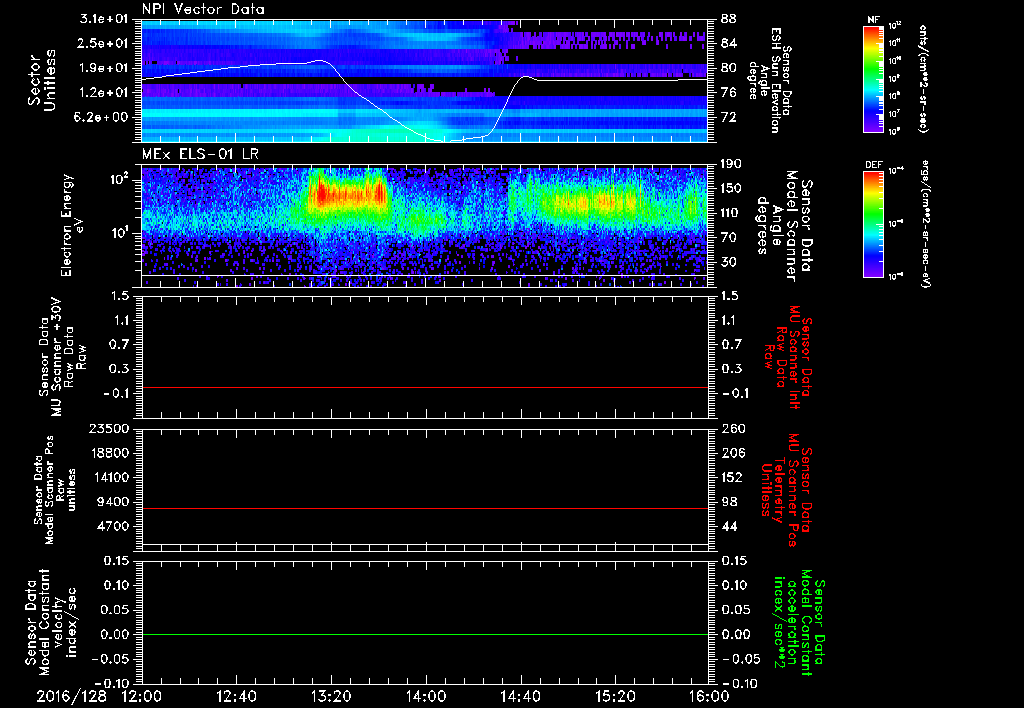Click the "DEF" label above the color bar

tap(873, 165)
